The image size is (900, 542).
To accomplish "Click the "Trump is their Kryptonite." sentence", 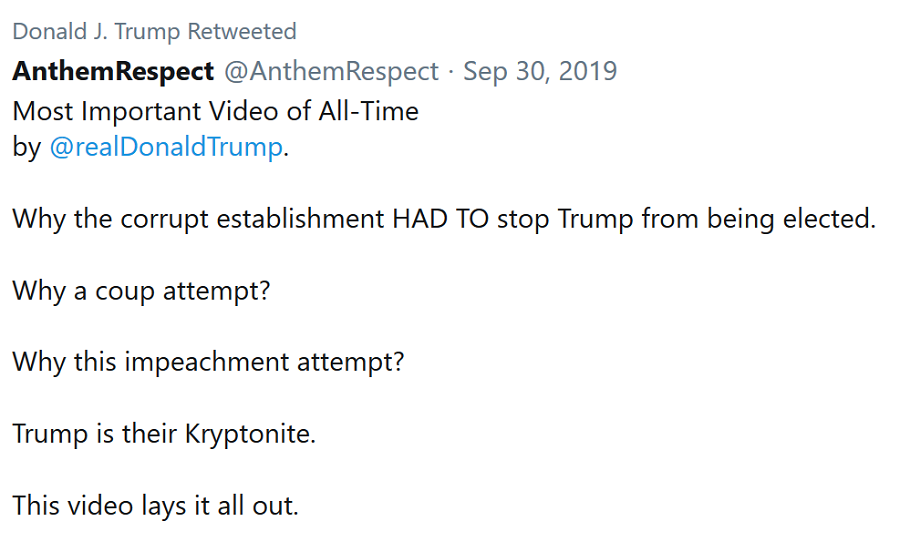I will point(163,434).
